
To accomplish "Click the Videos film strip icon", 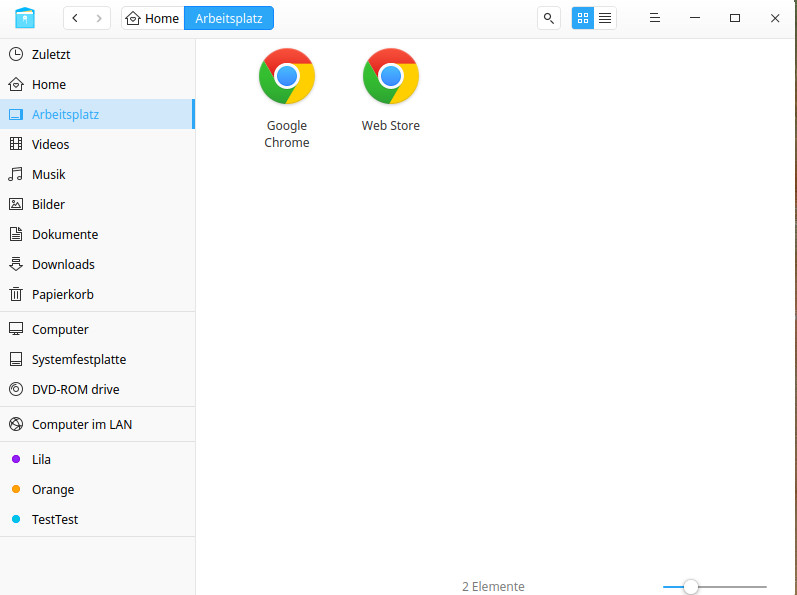I will 16,144.
